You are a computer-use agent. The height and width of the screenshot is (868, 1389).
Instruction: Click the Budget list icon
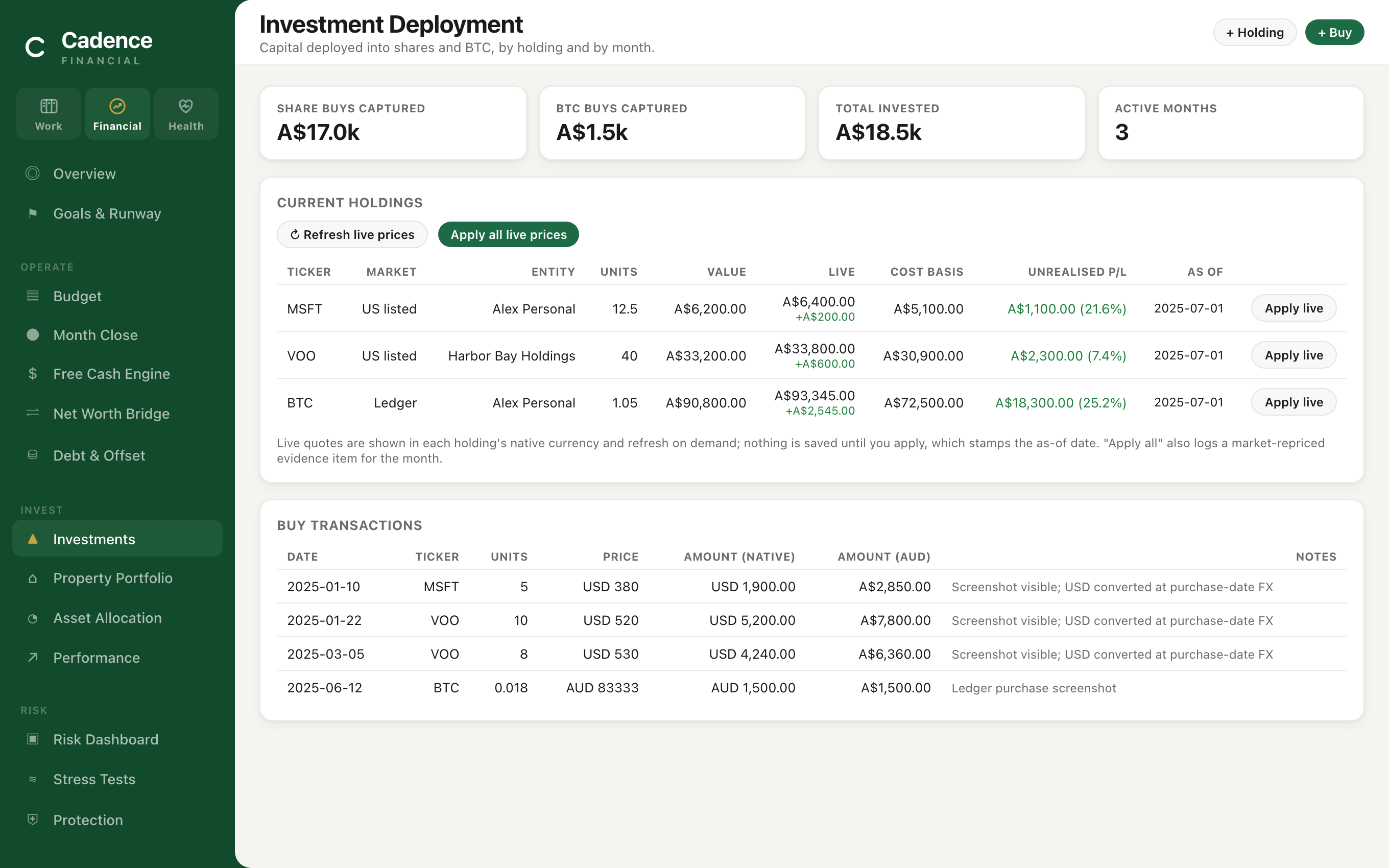(33, 296)
